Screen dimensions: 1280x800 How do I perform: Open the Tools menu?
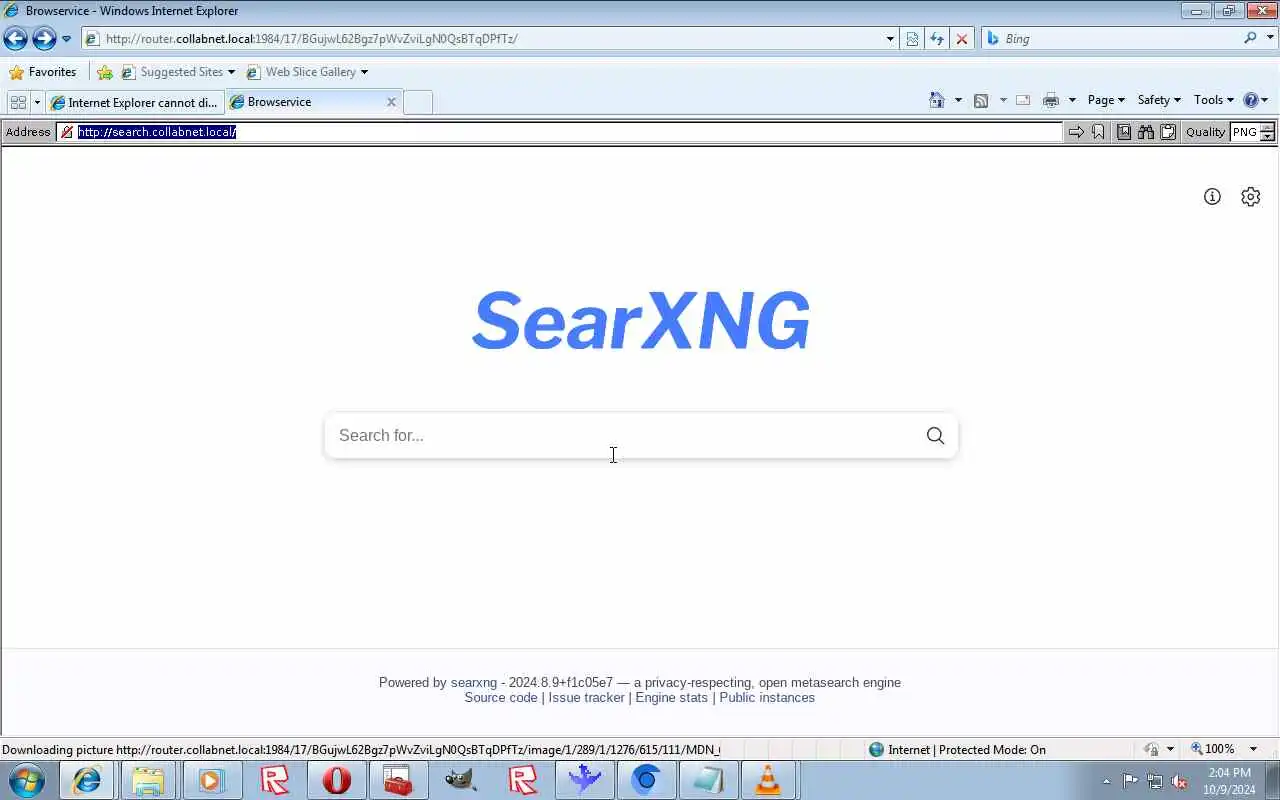click(1214, 100)
